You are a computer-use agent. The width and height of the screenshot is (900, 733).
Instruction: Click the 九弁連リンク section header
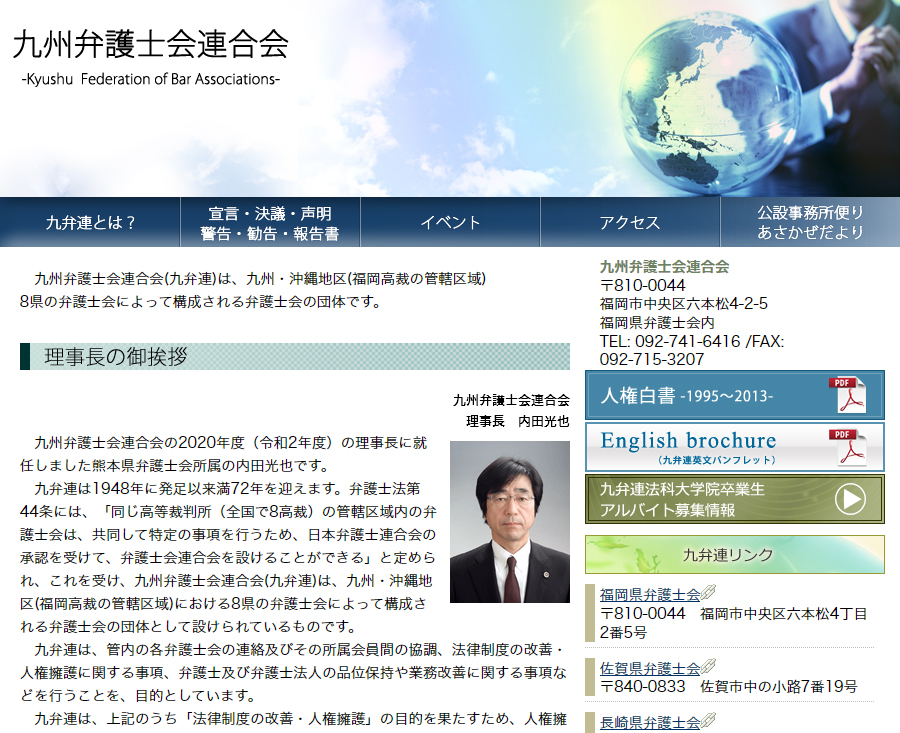[x=734, y=555]
